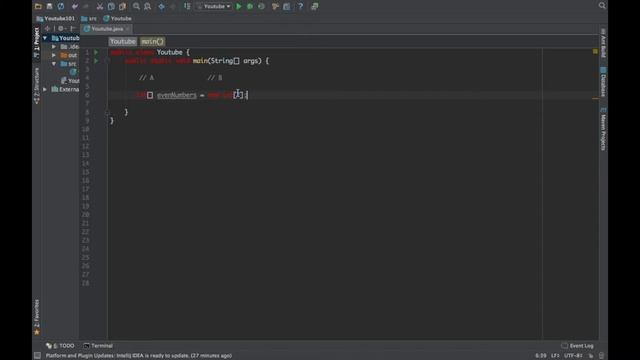Click Youtube101 breadcrumb in navigation bar

click(x=56, y=19)
